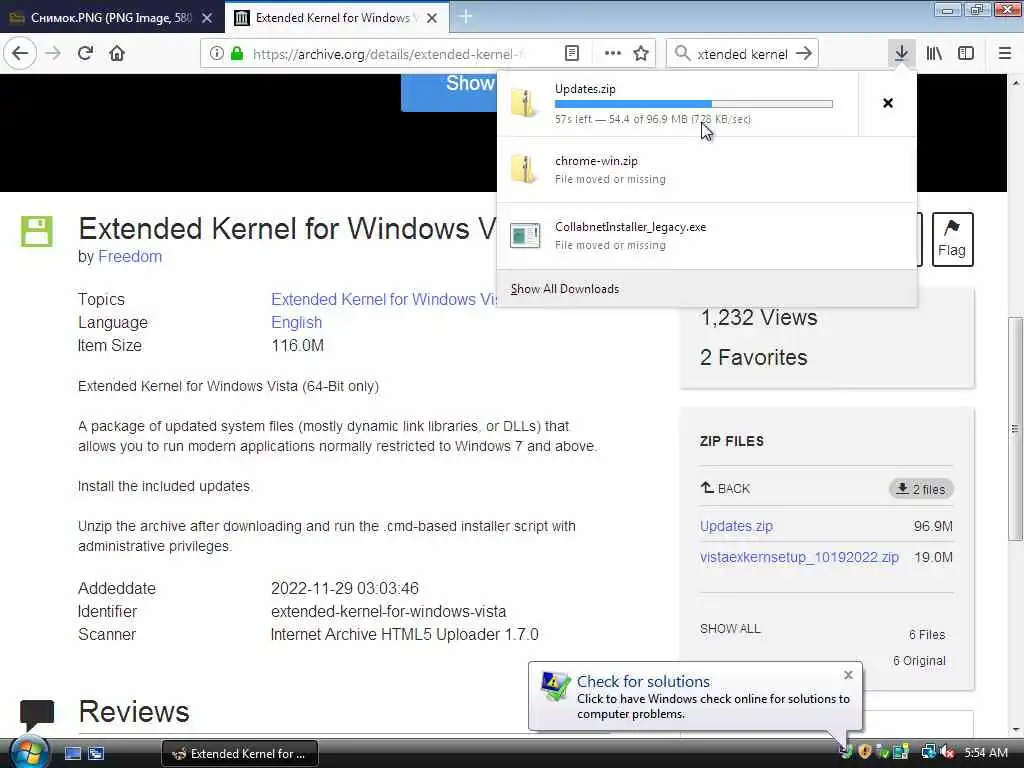The width and height of the screenshot is (1024, 768).
Task: Click Show Desktop quick launch icon
Action: tap(72, 753)
